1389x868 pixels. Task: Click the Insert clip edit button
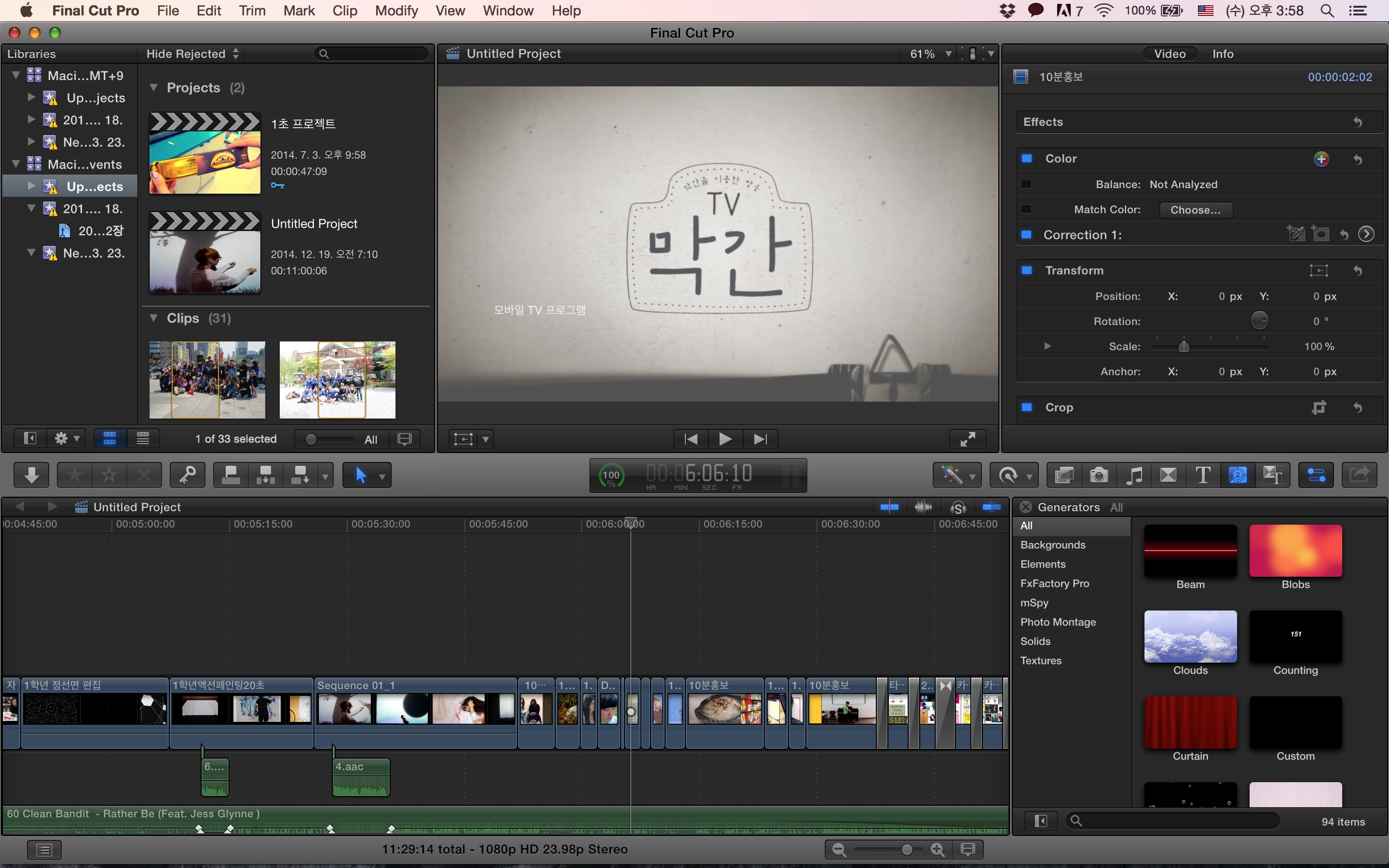[x=265, y=475]
